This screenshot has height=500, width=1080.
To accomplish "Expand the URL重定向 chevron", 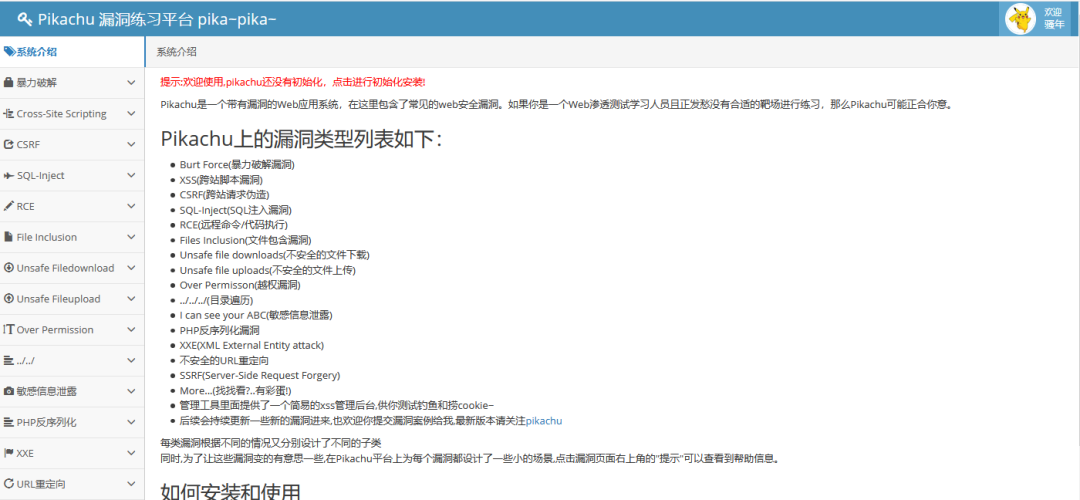I will click(132, 484).
